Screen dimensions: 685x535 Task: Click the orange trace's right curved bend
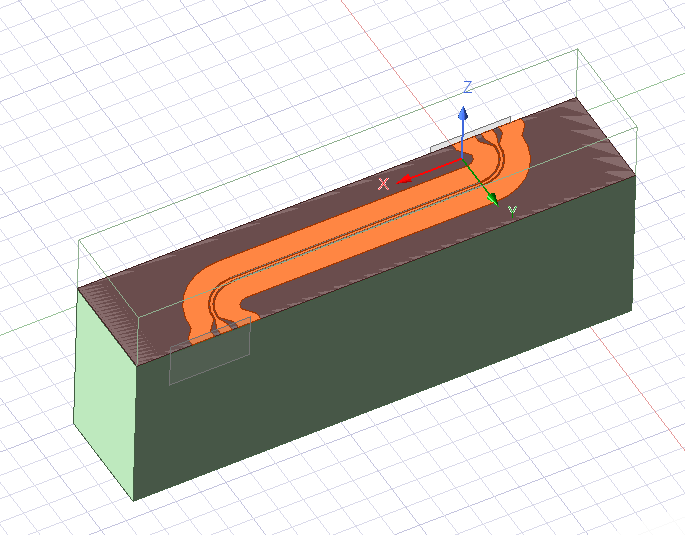pos(509,162)
